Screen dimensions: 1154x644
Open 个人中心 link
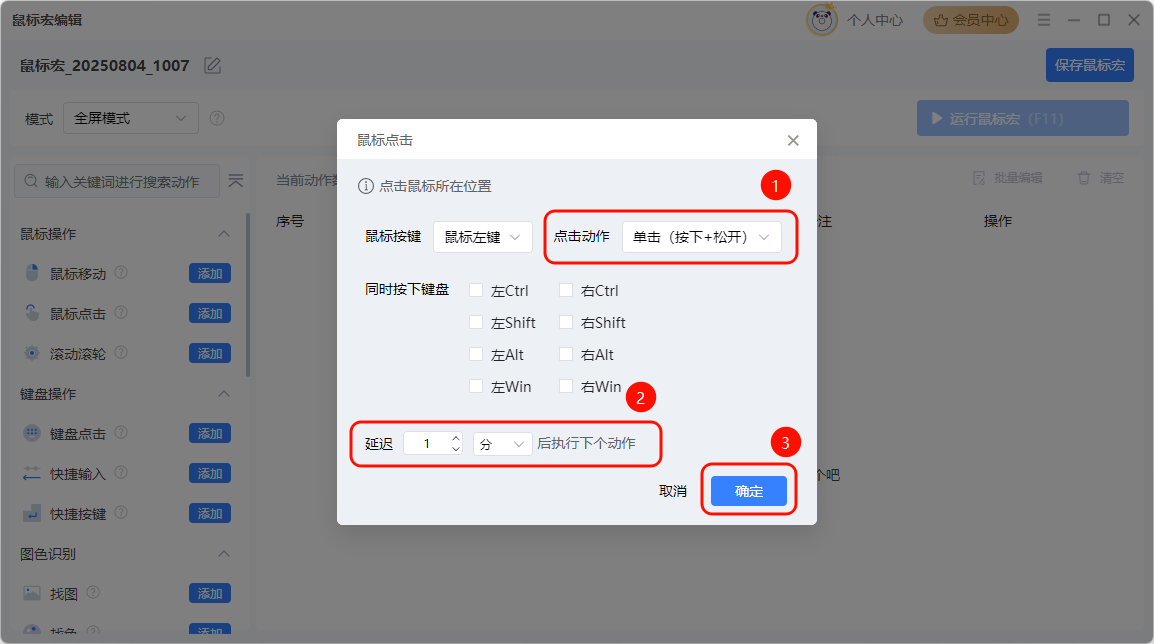874,20
